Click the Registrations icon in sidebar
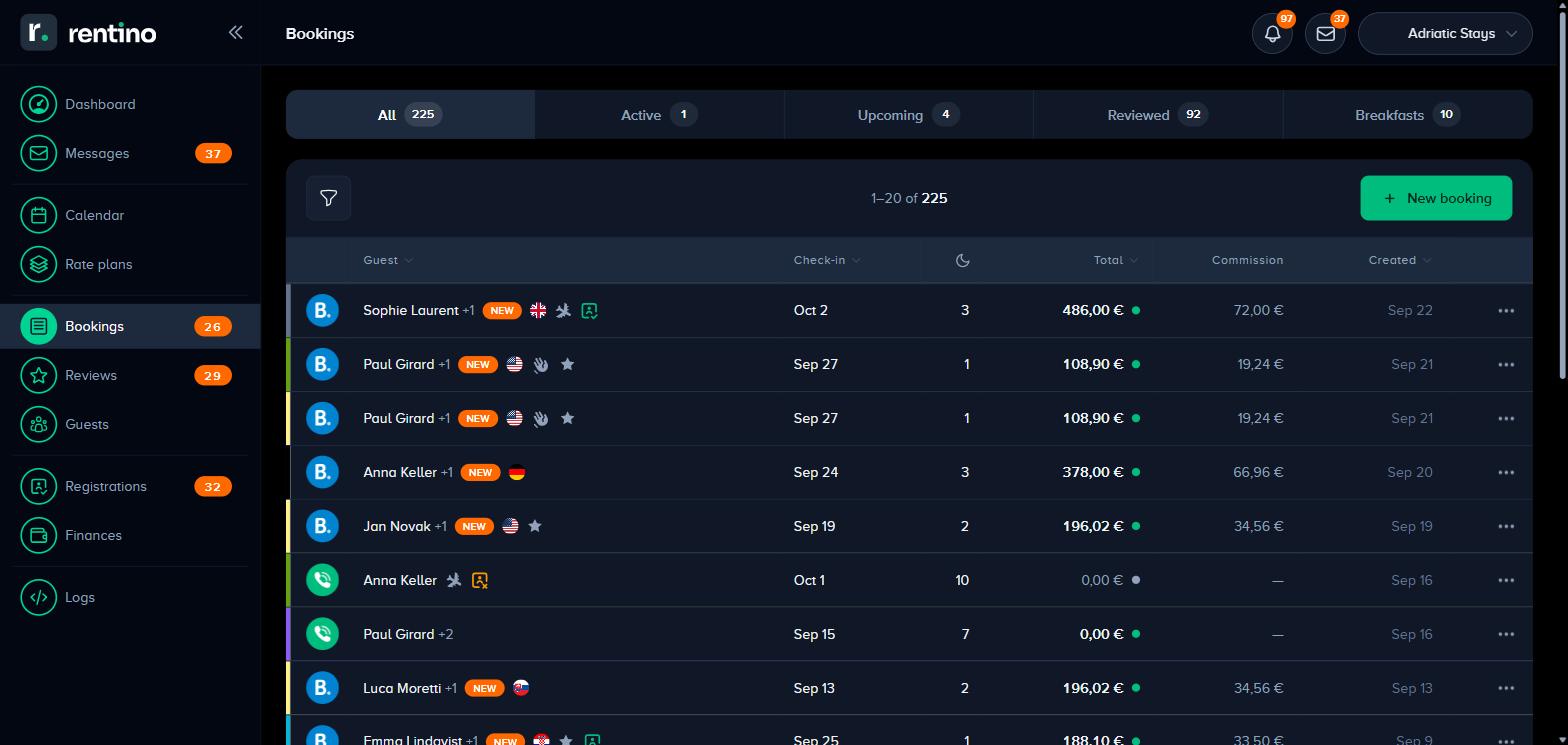Viewport: 1568px width, 745px height. (x=39, y=486)
